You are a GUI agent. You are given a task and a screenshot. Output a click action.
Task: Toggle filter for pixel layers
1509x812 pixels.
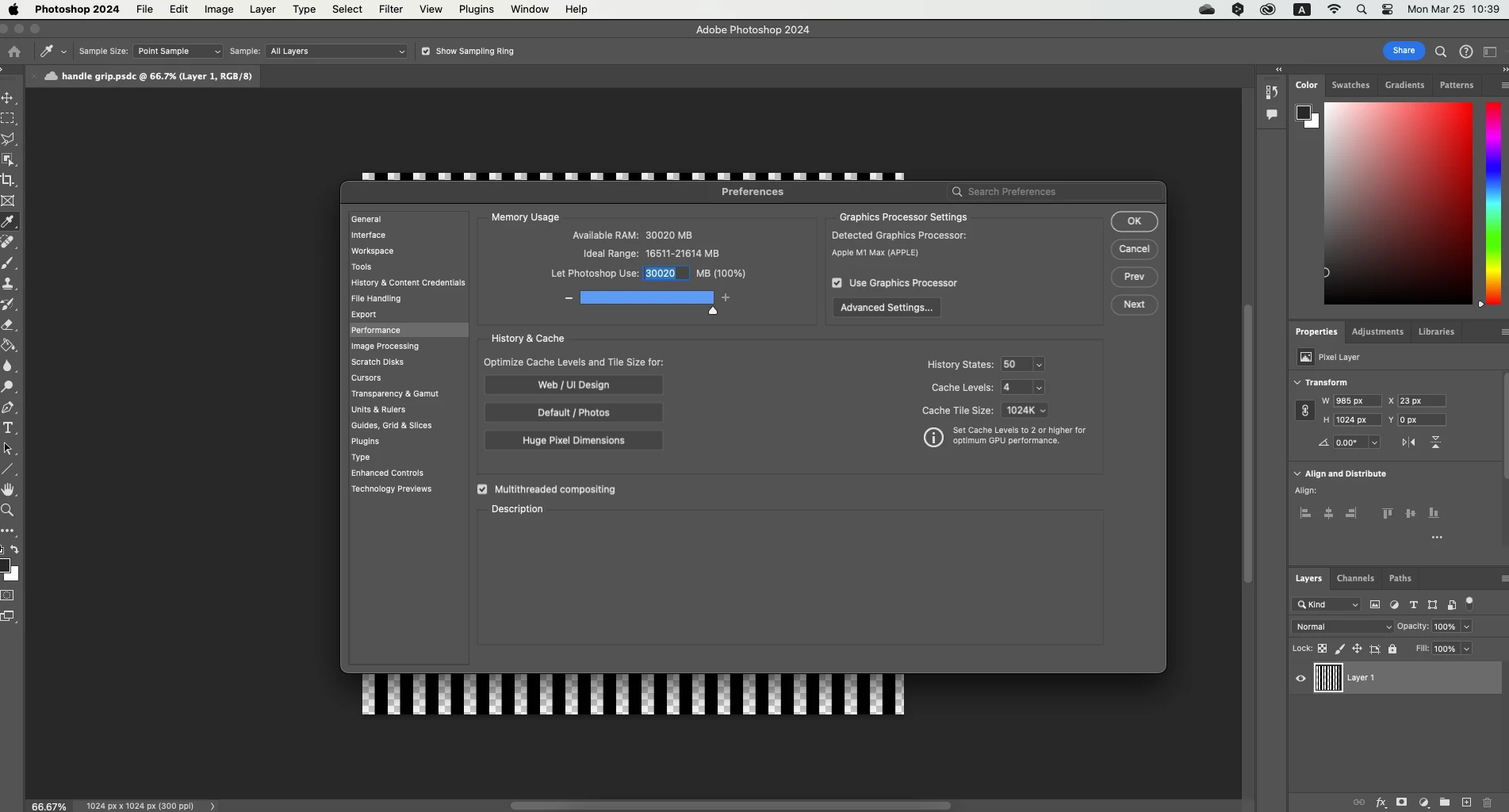(x=1375, y=604)
